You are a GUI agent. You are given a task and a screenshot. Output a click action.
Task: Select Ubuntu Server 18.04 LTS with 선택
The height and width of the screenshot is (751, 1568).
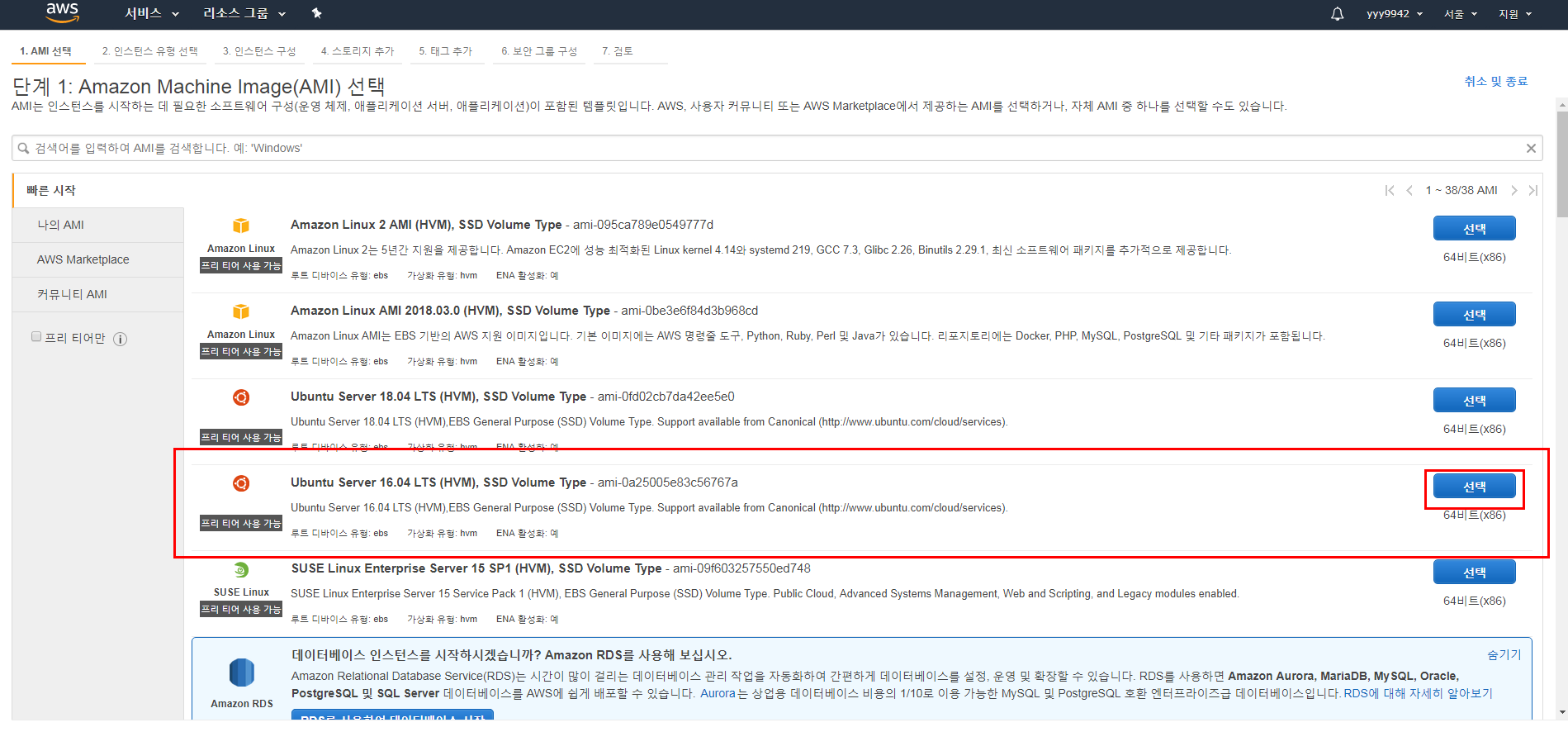[x=1475, y=401]
